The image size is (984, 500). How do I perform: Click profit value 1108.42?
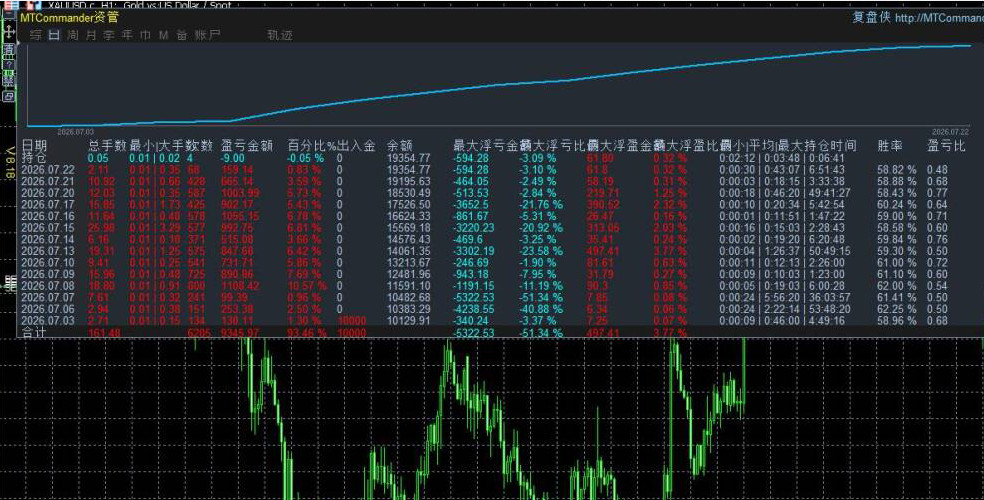coord(240,285)
